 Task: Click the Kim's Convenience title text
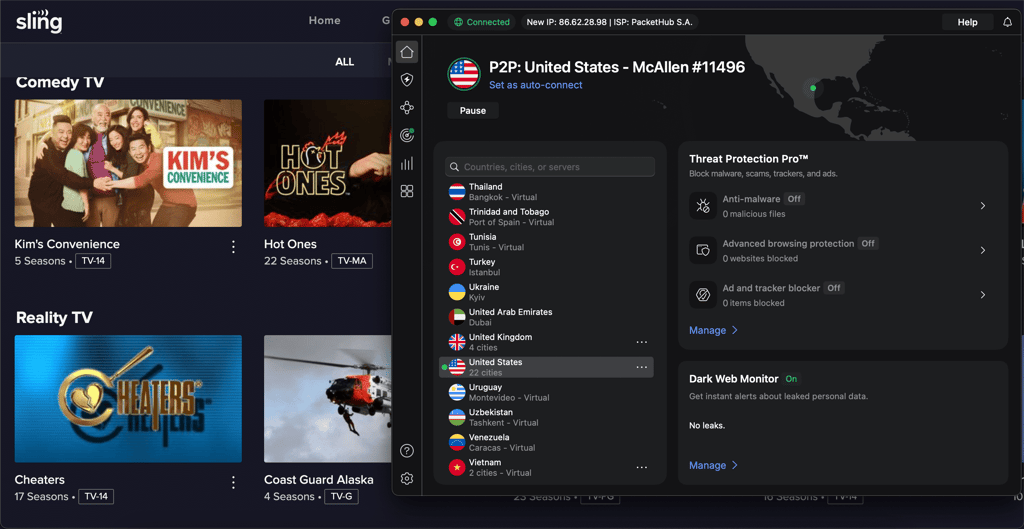pyautogui.click(x=67, y=244)
